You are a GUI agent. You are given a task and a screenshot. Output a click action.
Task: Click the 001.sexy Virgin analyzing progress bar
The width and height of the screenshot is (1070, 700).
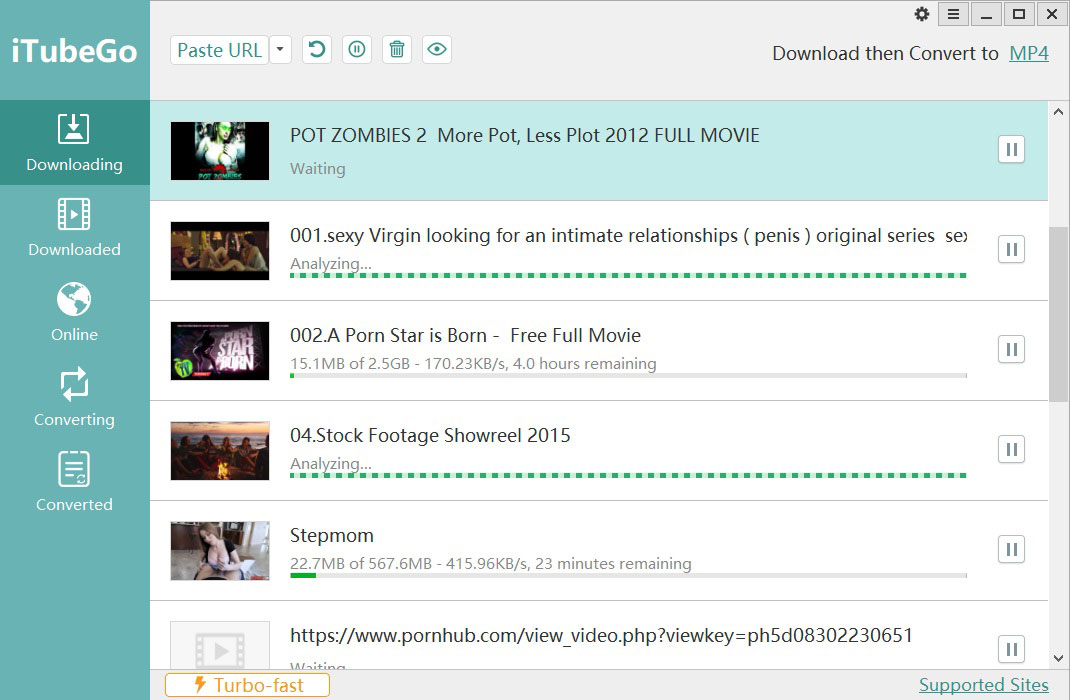click(628, 276)
